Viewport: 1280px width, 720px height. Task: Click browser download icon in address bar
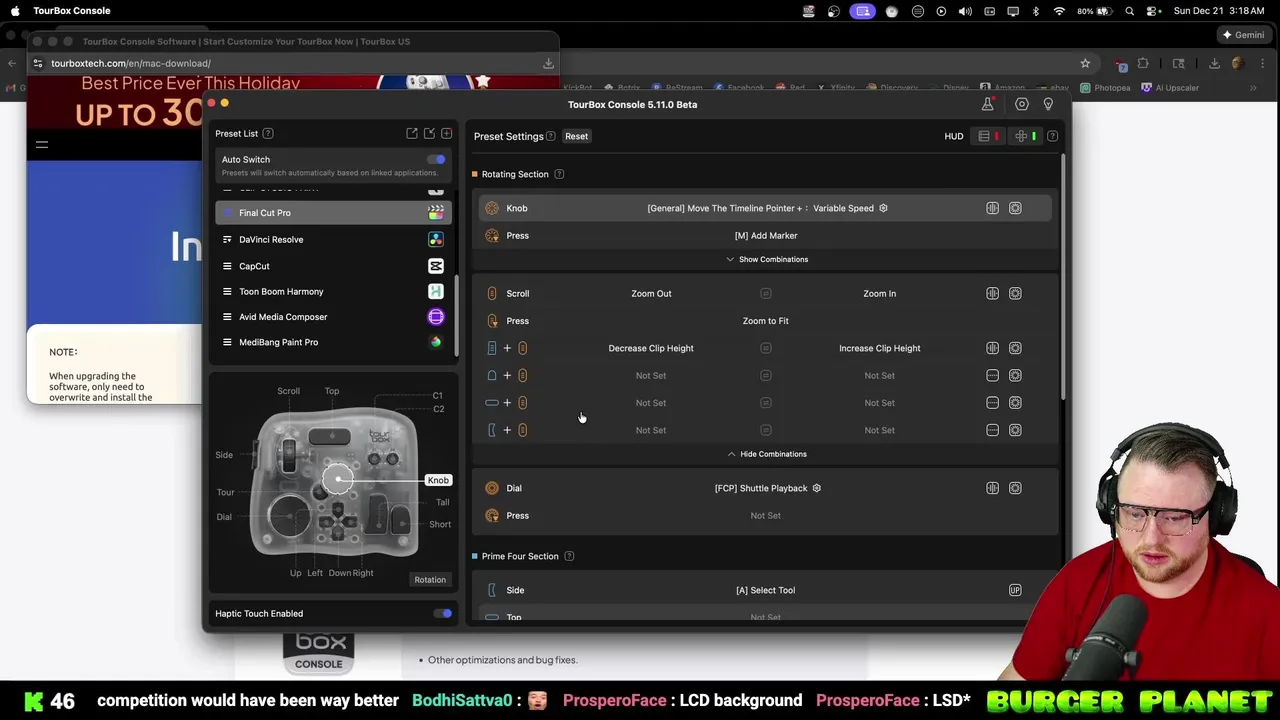[548, 63]
